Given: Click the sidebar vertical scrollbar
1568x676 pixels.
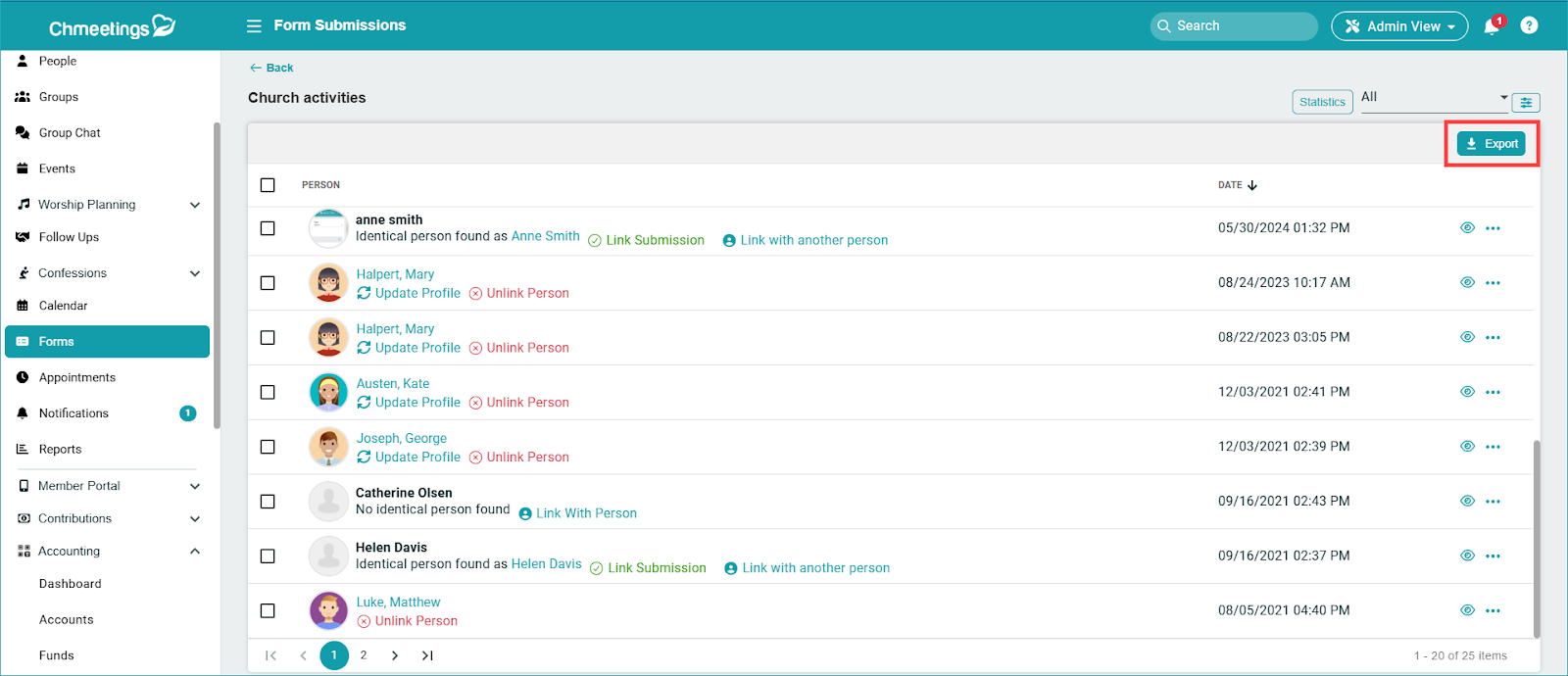Looking at the screenshot, I should click(x=217, y=274).
